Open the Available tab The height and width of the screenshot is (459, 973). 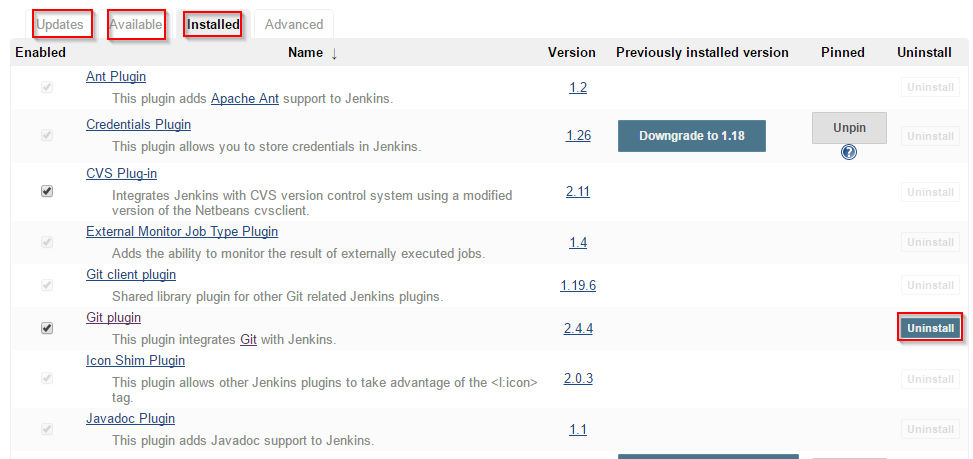(137, 25)
